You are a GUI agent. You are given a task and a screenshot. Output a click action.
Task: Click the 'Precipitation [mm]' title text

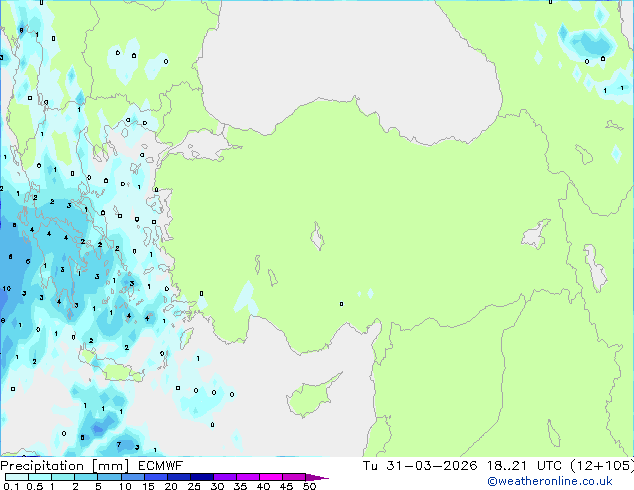point(65,466)
